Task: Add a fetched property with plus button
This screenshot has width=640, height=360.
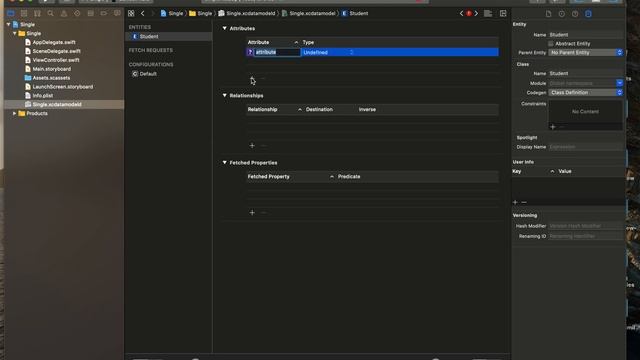Action: click(x=252, y=212)
